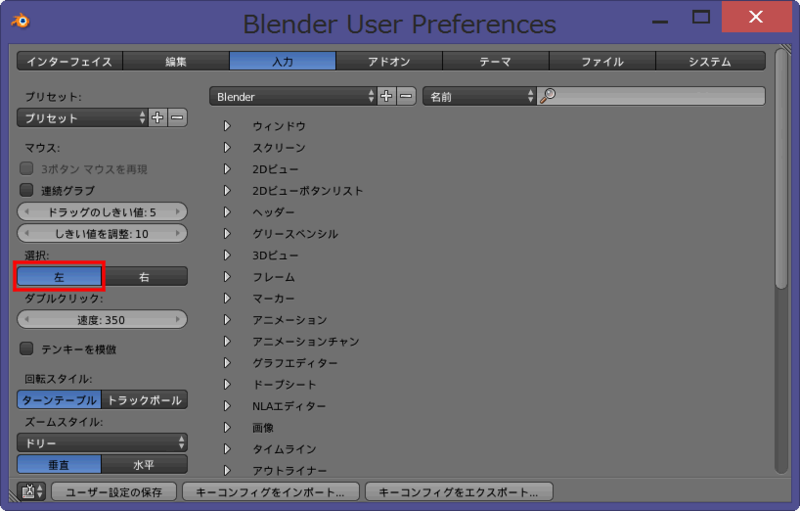The image size is (800, 511).
Task: Choose ターンテーブル rotation style
Action: tap(59, 400)
